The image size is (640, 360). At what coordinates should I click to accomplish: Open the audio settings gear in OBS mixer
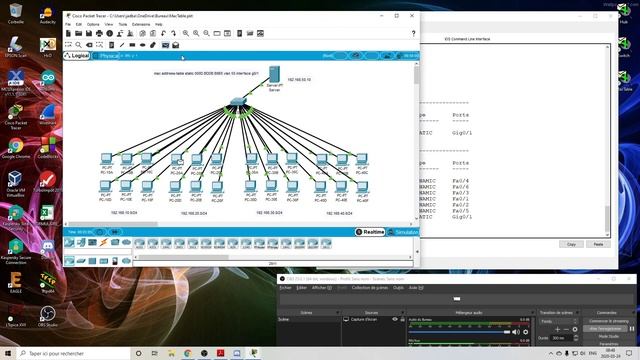(x=526, y=332)
